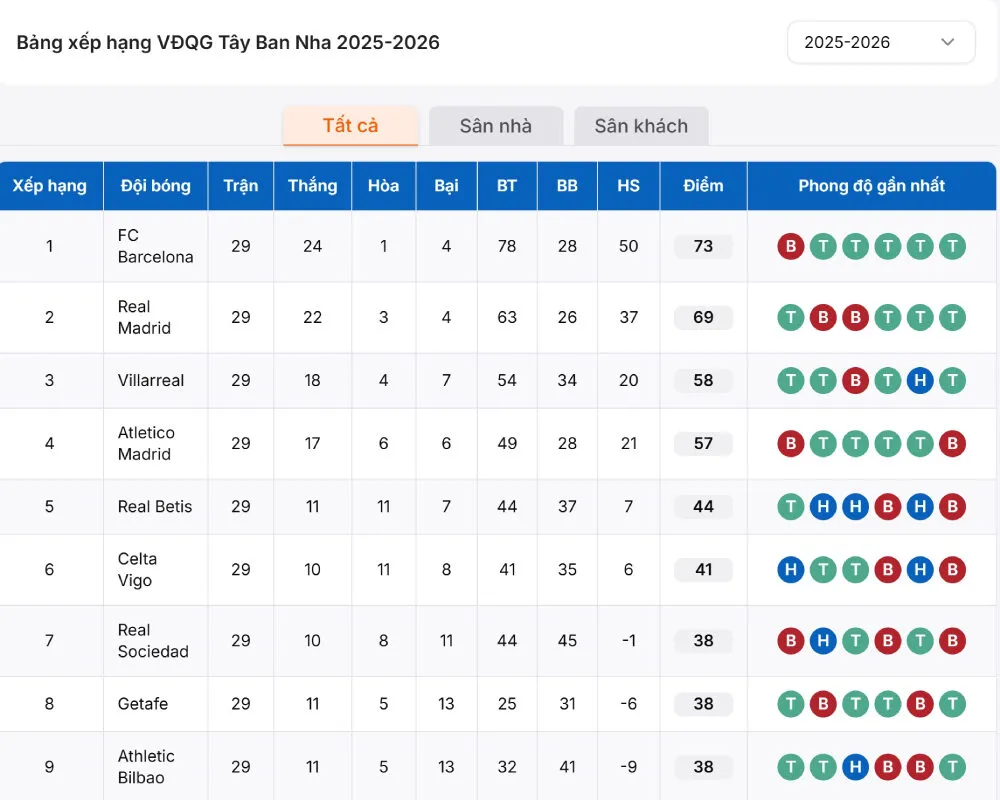Click the blue H badge in Real Sociedad row
The image size is (1000, 800).
coord(823,640)
